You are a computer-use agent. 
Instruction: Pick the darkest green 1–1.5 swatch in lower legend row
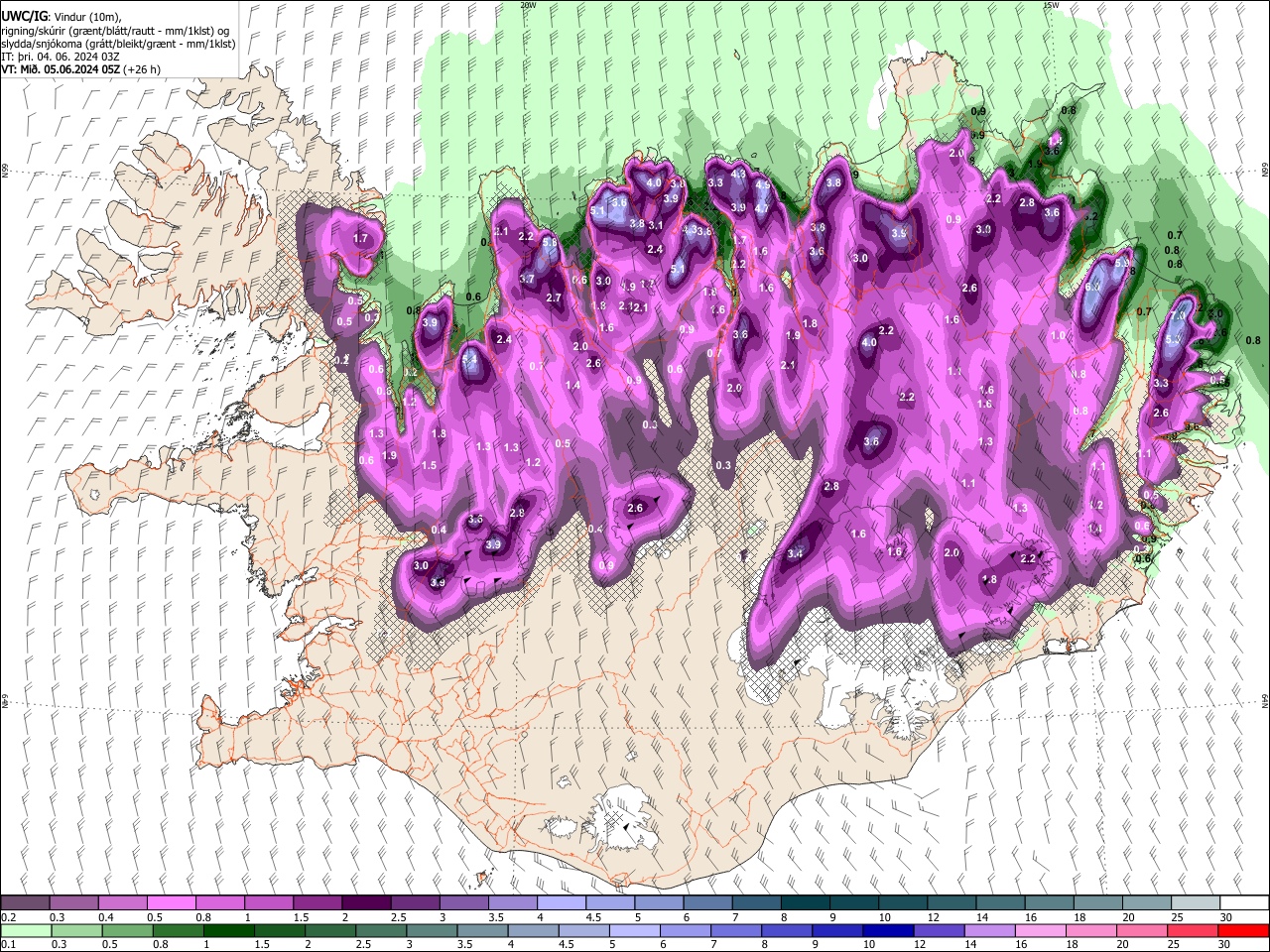(x=229, y=930)
